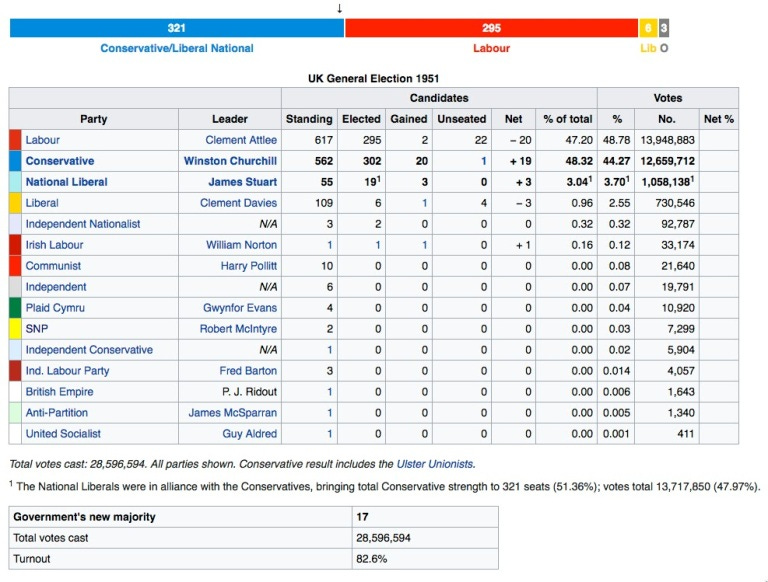Screen dimensions: 768x582
Task: Click Irish Labour Standing value link
Action: [330, 245]
